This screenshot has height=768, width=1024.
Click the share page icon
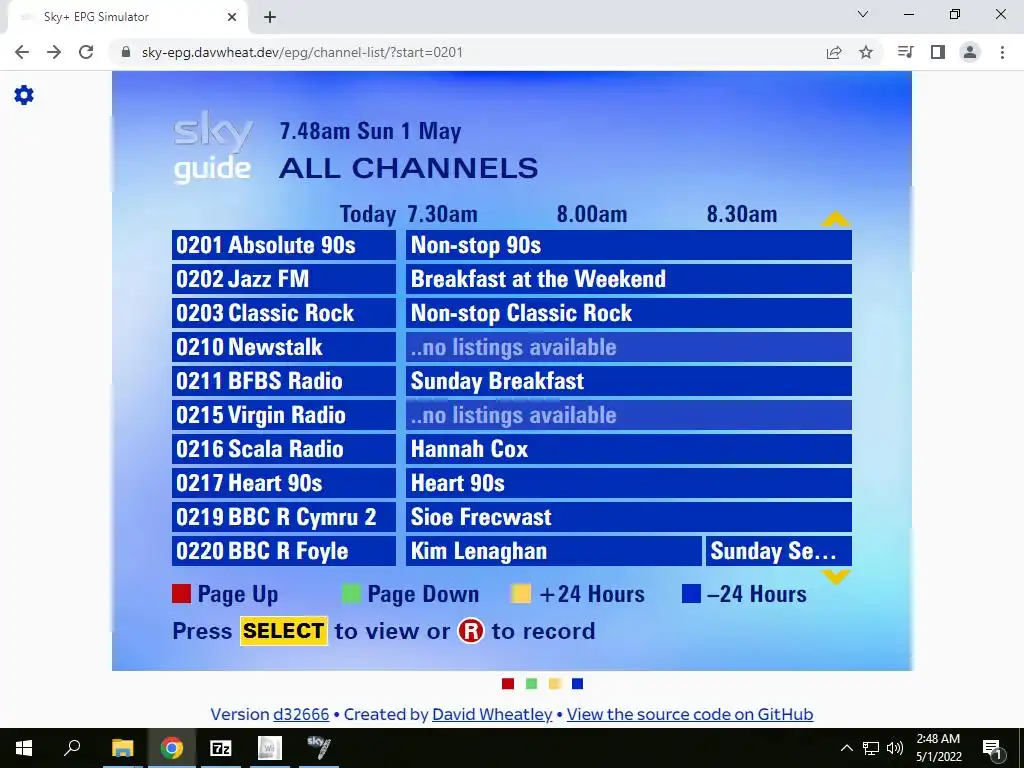point(834,52)
